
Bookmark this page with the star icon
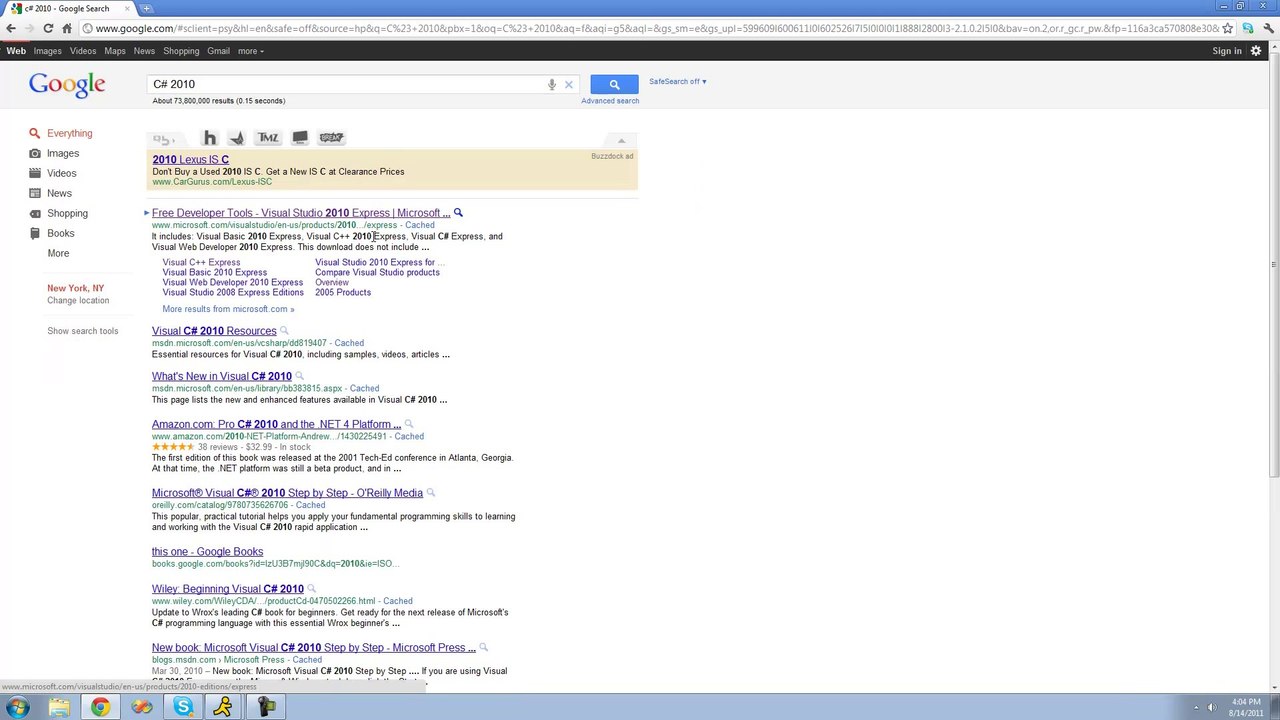click(x=1228, y=28)
